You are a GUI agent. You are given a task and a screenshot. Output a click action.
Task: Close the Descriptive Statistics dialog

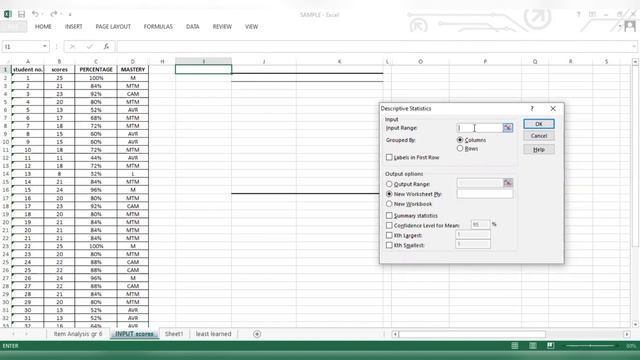pos(553,109)
